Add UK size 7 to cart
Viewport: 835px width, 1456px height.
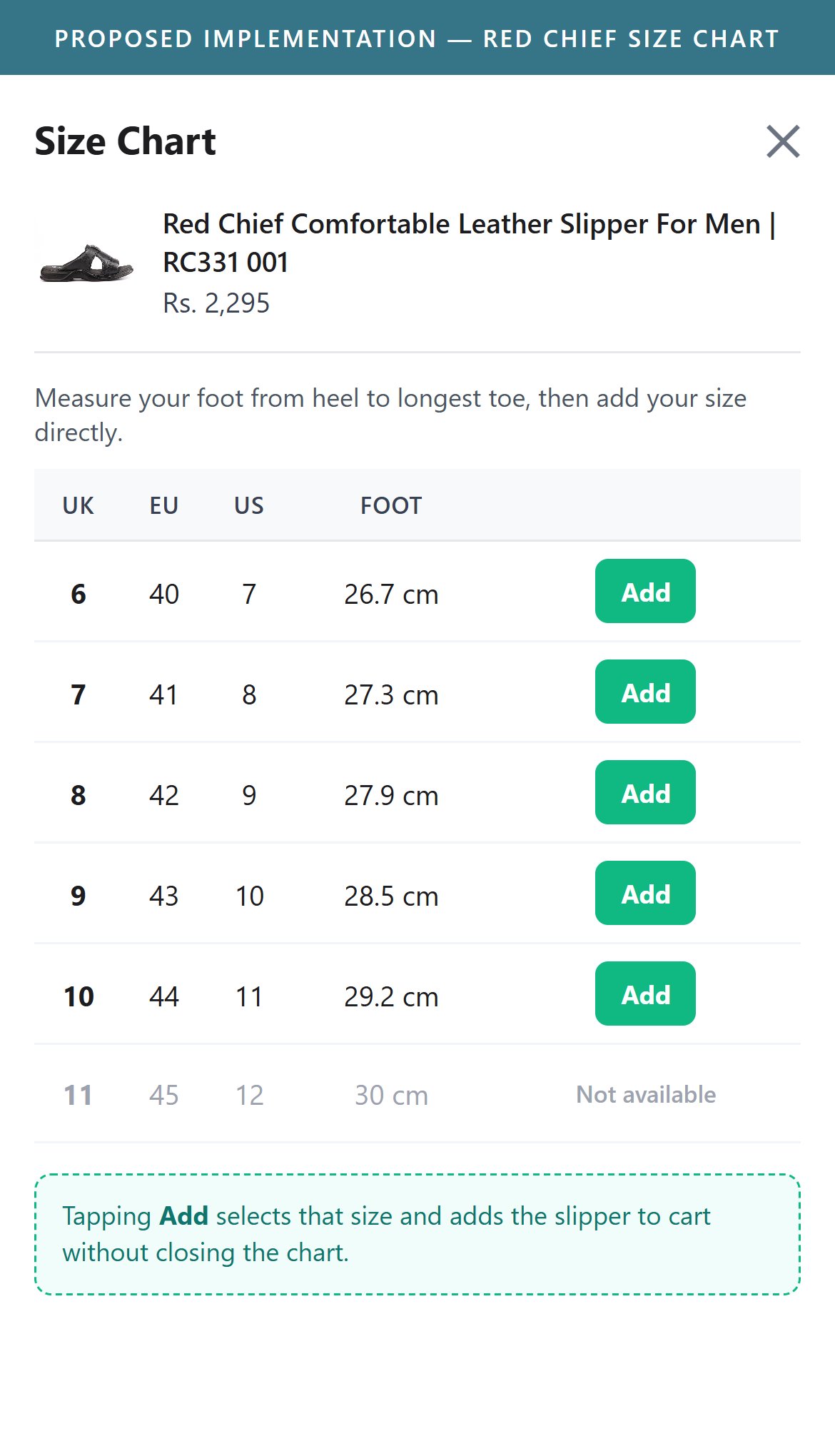645,692
